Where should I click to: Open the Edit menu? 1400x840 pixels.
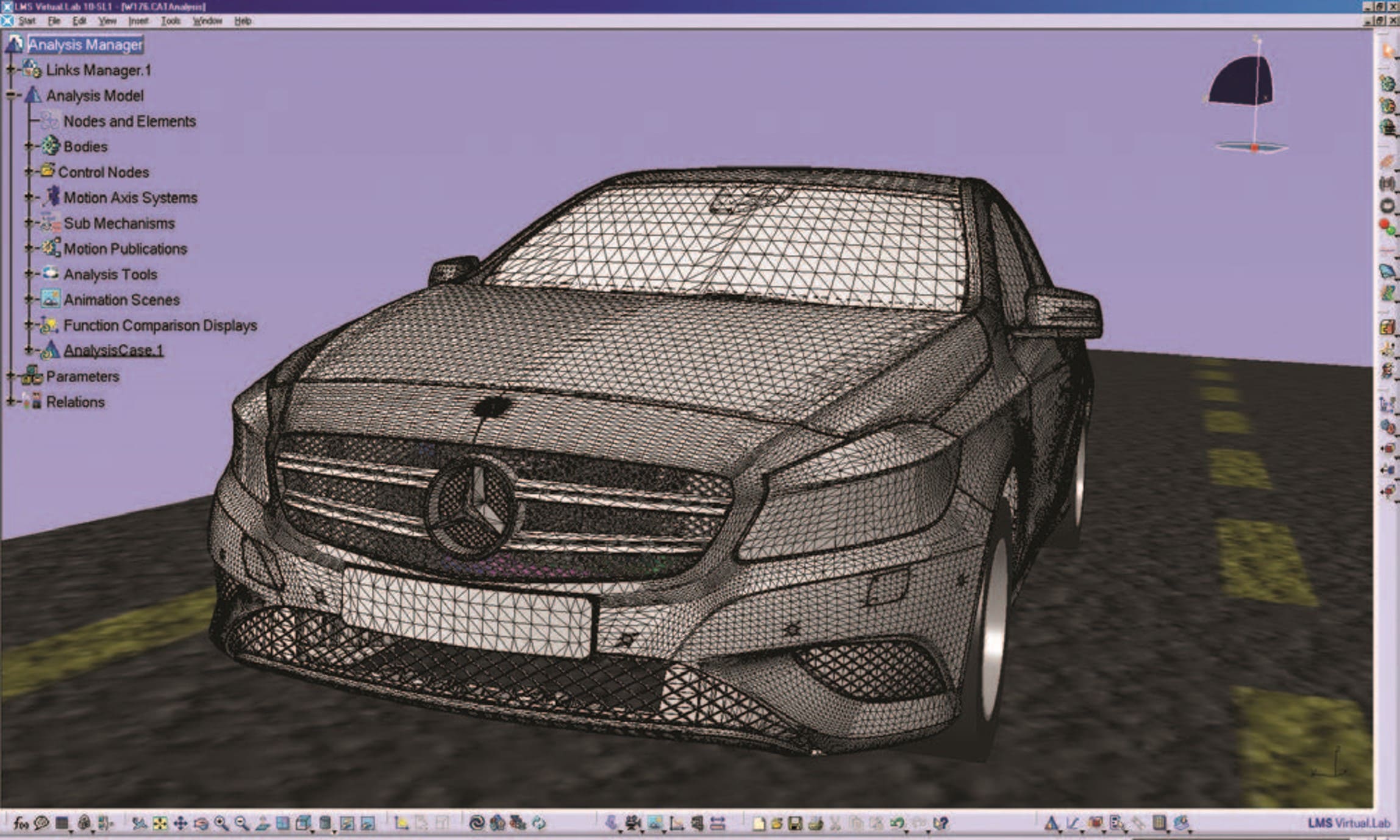tap(79, 21)
